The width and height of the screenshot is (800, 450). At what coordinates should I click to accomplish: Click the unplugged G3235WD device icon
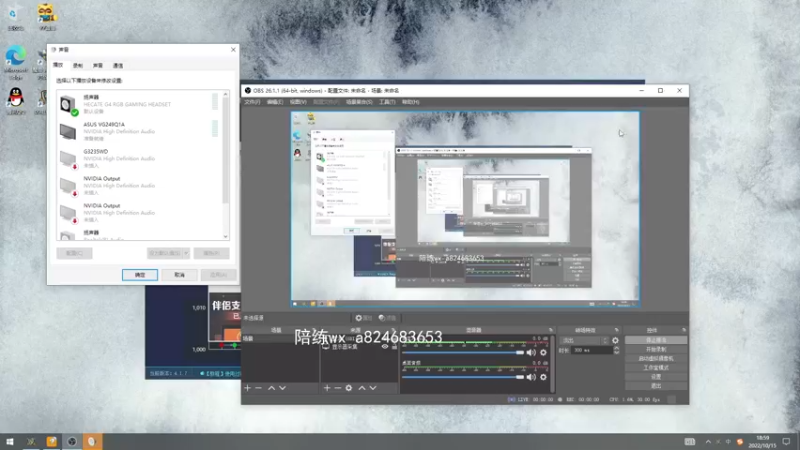click(68, 159)
